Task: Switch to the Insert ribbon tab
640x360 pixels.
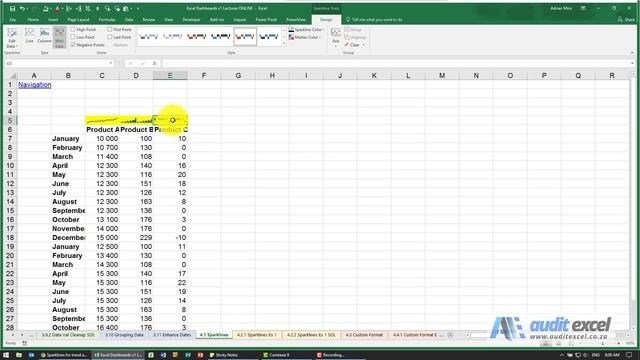Action: tap(53, 20)
